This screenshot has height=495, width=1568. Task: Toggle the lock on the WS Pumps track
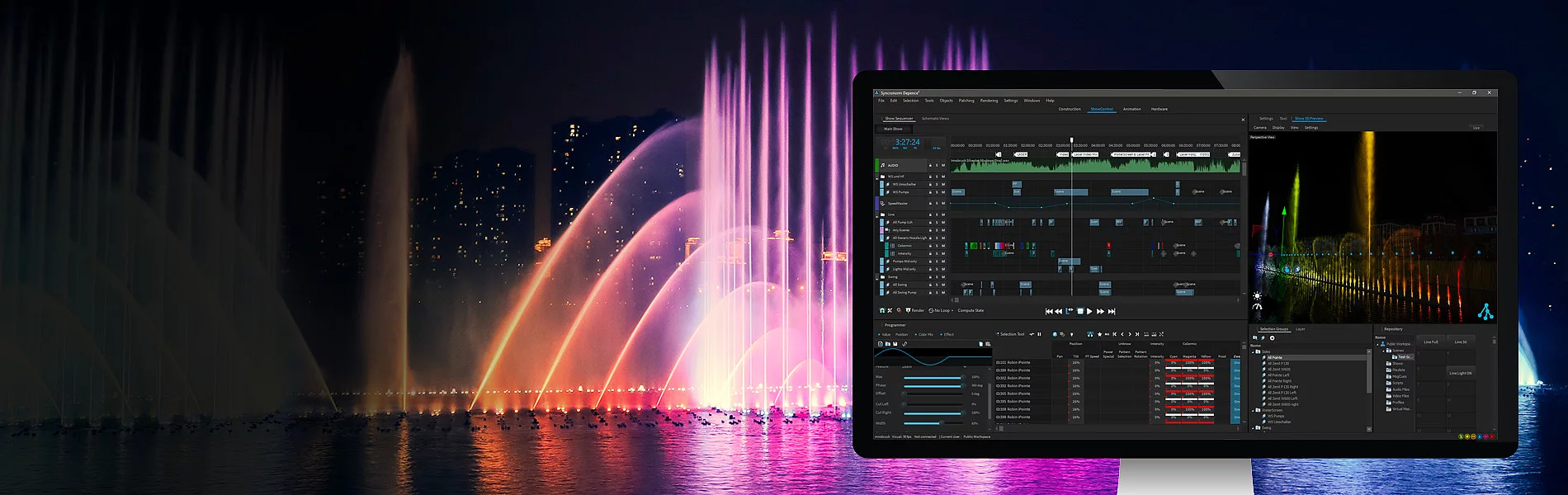coord(930,192)
